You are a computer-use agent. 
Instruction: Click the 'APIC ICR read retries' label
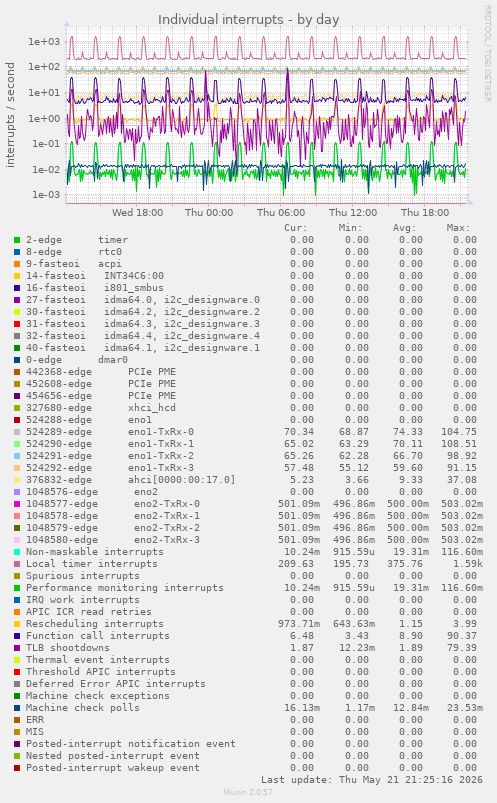[x=89, y=612]
